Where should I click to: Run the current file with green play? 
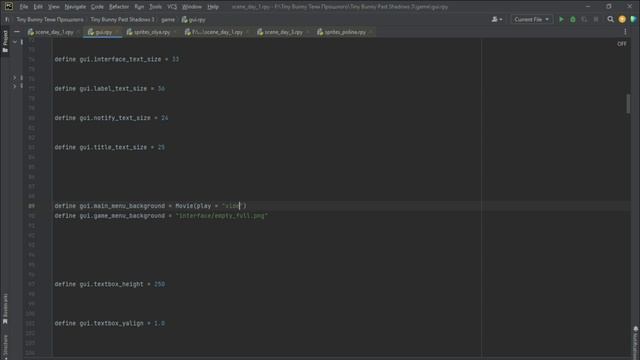coord(561,20)
